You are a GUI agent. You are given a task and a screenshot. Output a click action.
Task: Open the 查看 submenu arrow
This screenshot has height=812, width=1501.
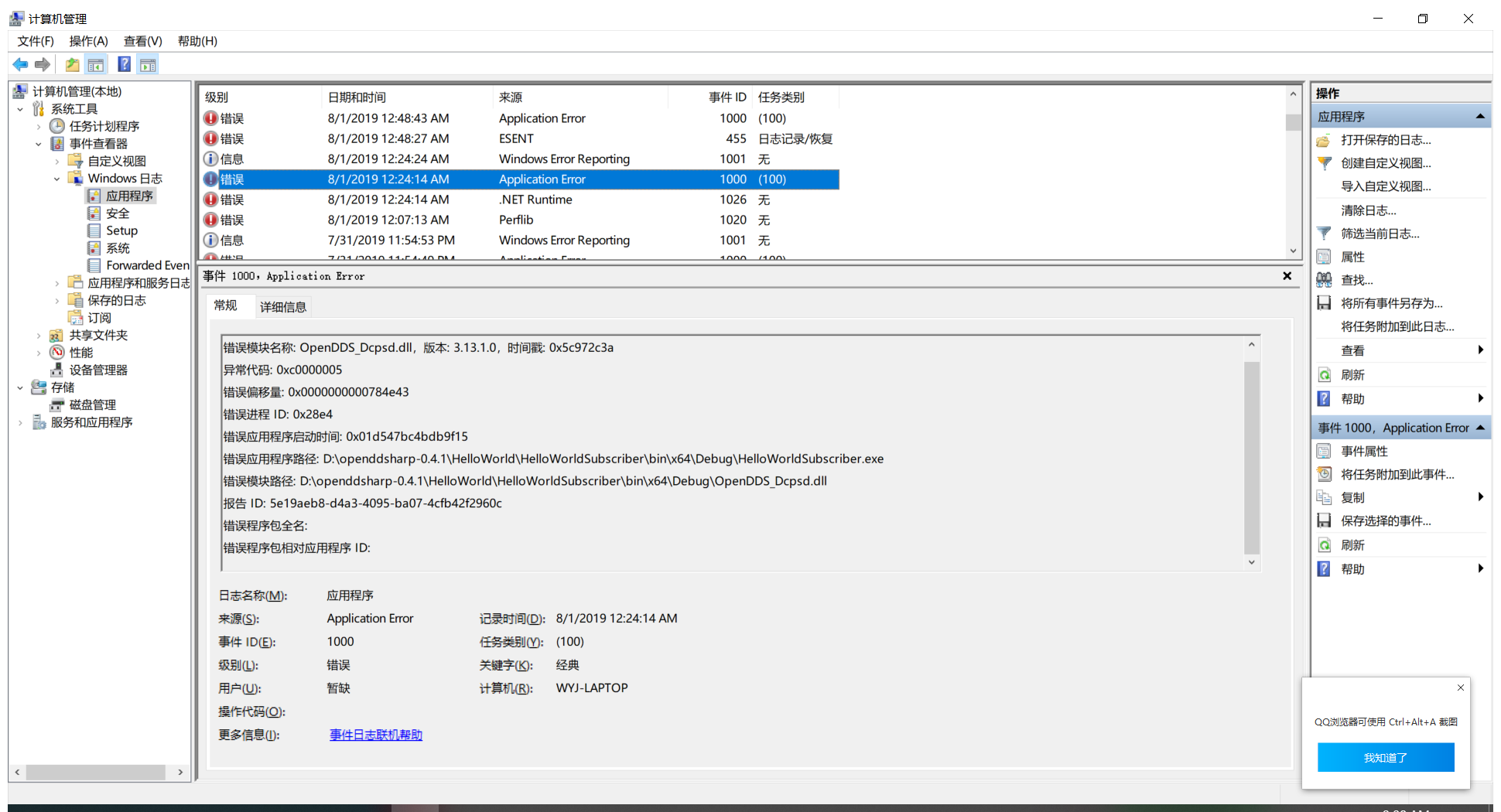pyautogui.click(x=1482, y=350)
